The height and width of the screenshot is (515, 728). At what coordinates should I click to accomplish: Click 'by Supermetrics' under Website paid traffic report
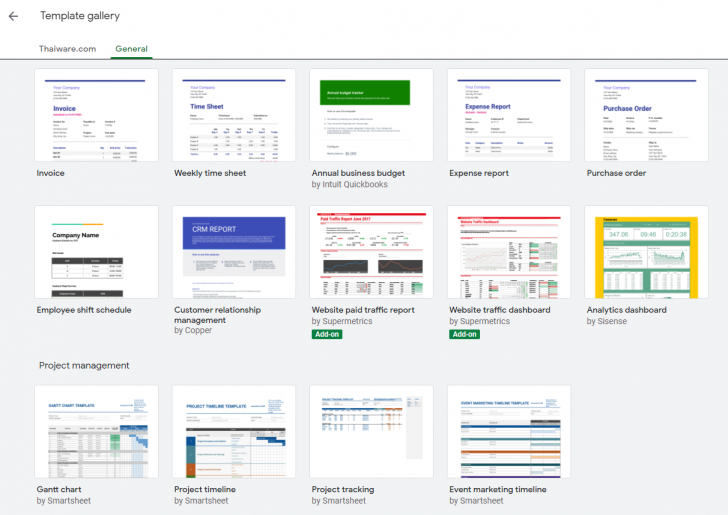[x=342, y=321]
